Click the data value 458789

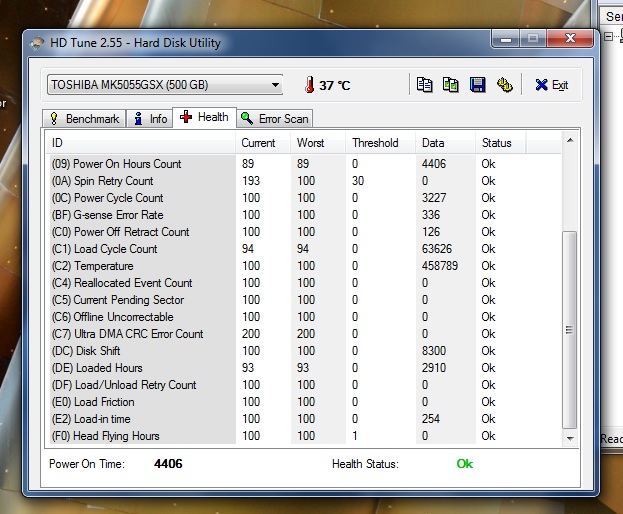(x=440, y=266)
